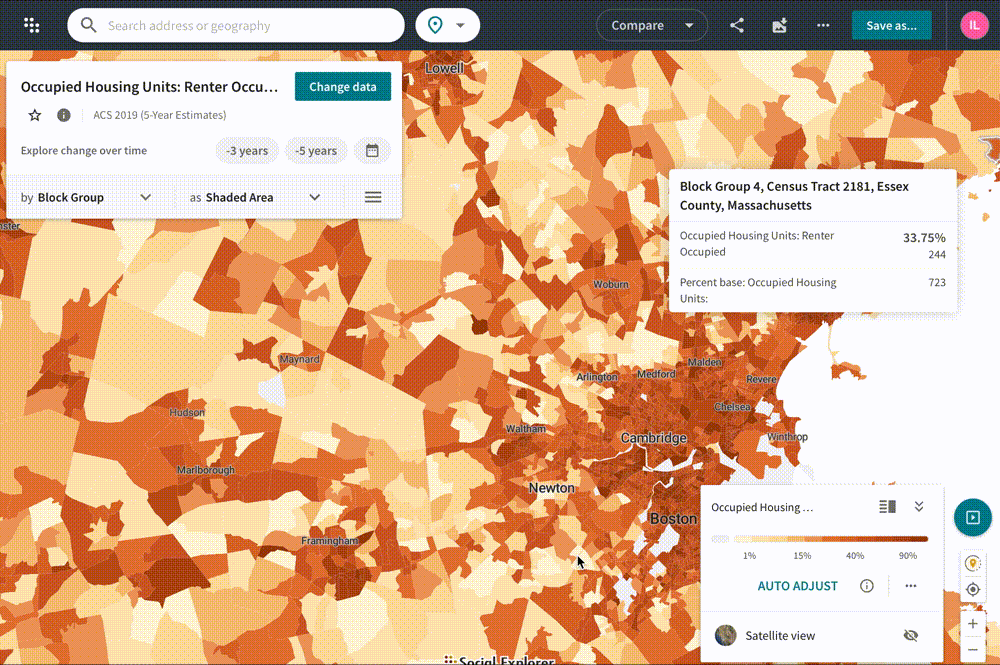The height and width of the screenshot is (665, 1000).
Task: Click the search magnifier icon
Action: (88, 26)
